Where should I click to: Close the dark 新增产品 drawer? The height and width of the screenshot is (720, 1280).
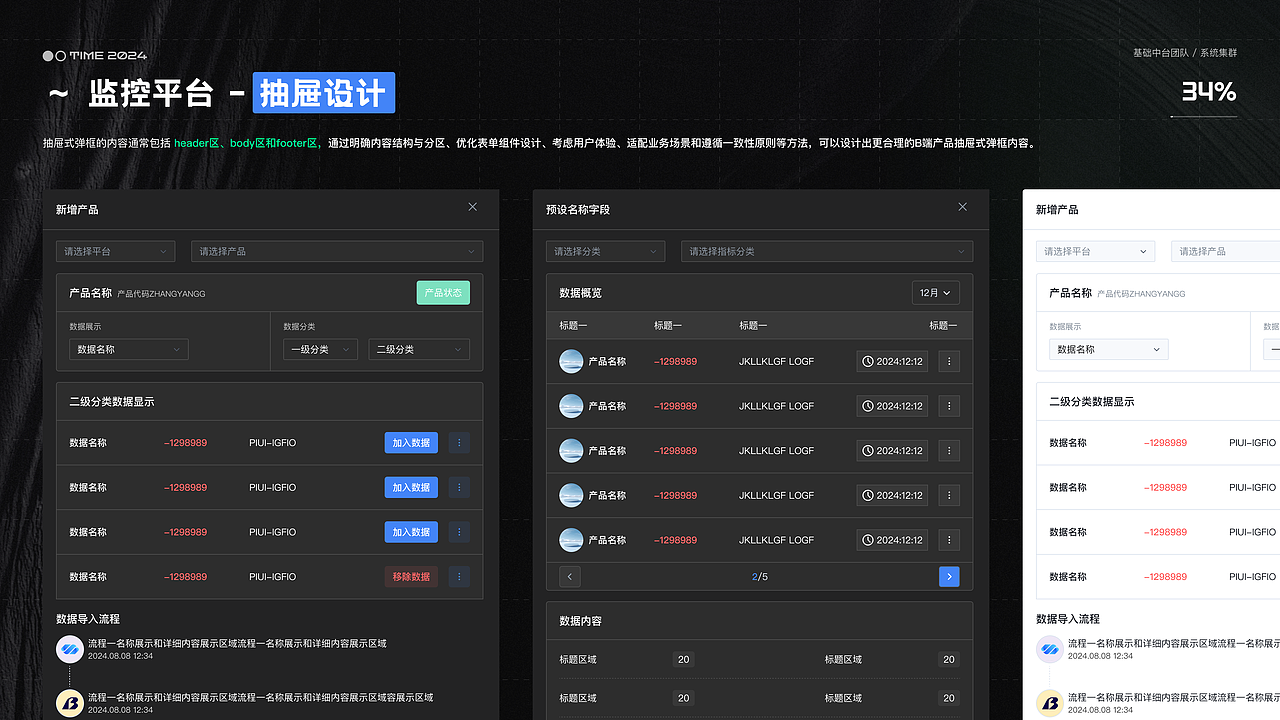tap(473, 207)
